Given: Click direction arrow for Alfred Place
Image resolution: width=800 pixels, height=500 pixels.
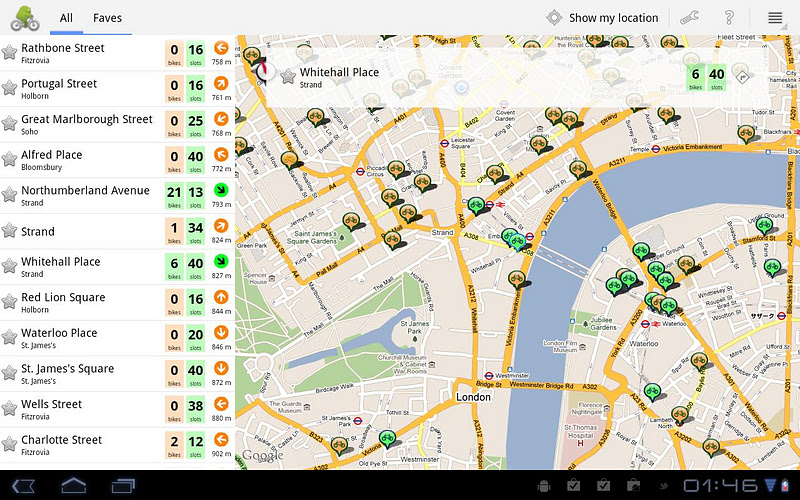Looking at the screenshot, I should click(221, 155).
